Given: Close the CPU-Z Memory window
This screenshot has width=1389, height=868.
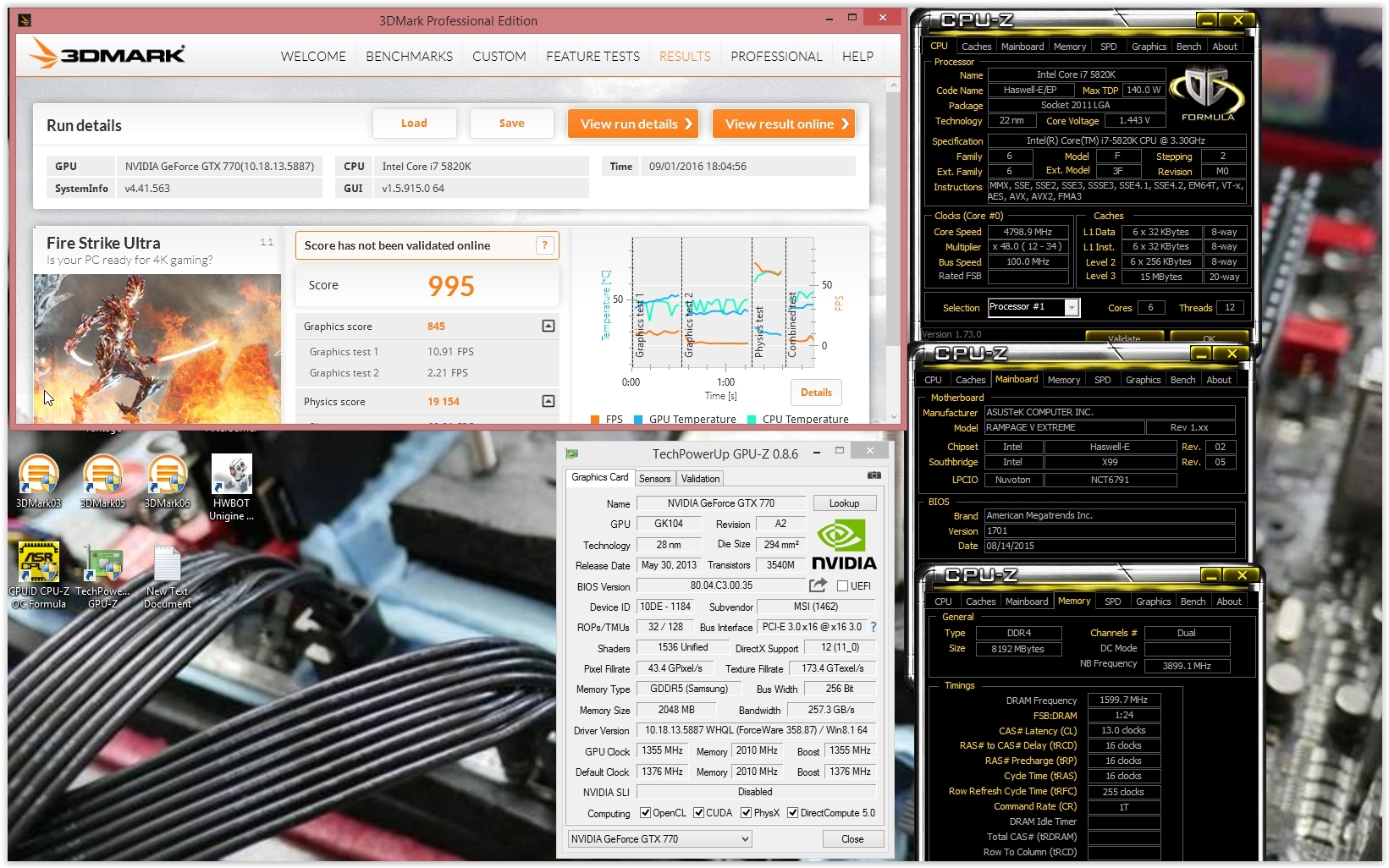Looking at the screenshot, I should (x=1242, y=575).
